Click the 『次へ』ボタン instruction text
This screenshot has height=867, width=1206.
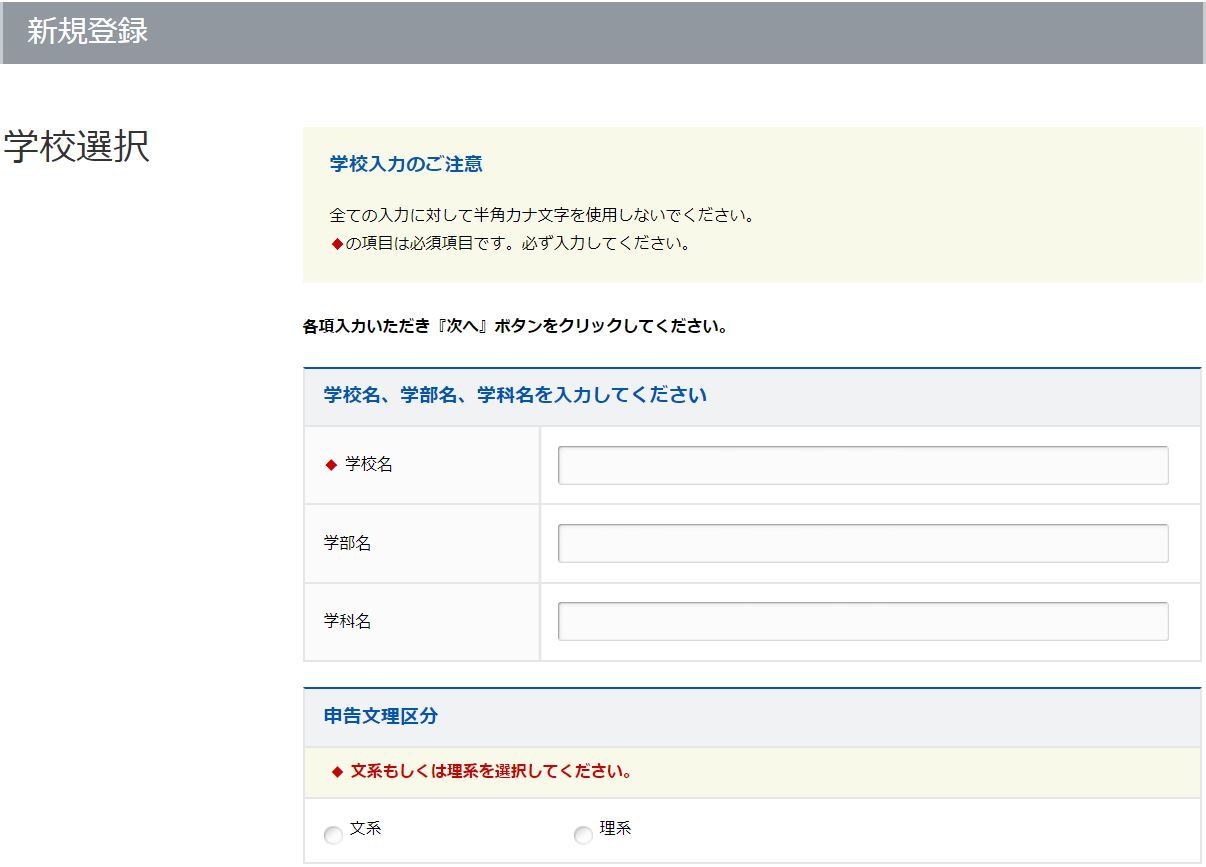coord(515,327)
